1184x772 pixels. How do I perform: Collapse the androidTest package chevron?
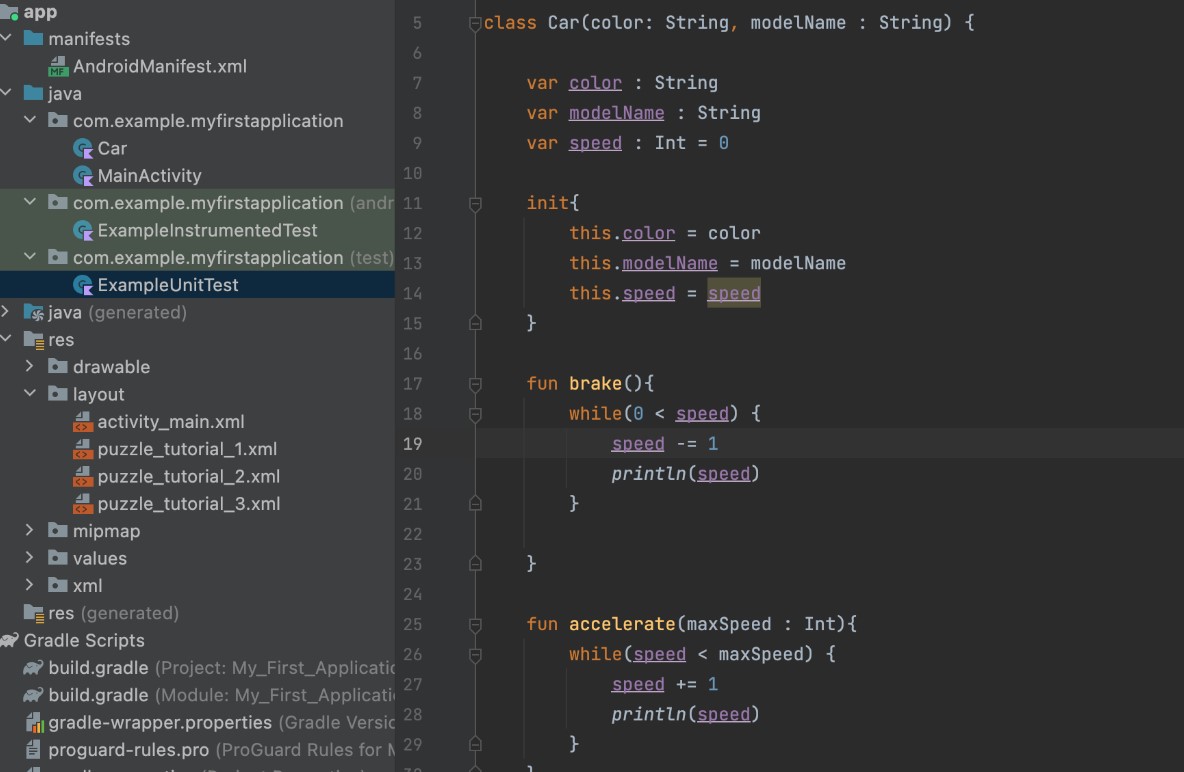tap(30, 202)
